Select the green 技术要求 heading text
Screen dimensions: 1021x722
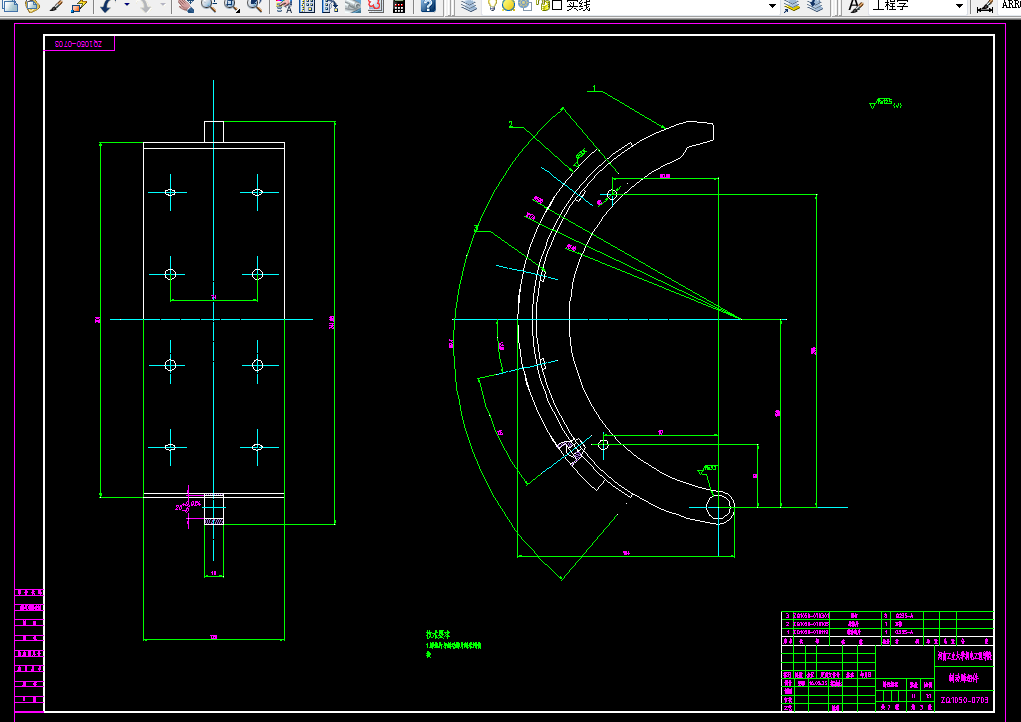(438, 634)
